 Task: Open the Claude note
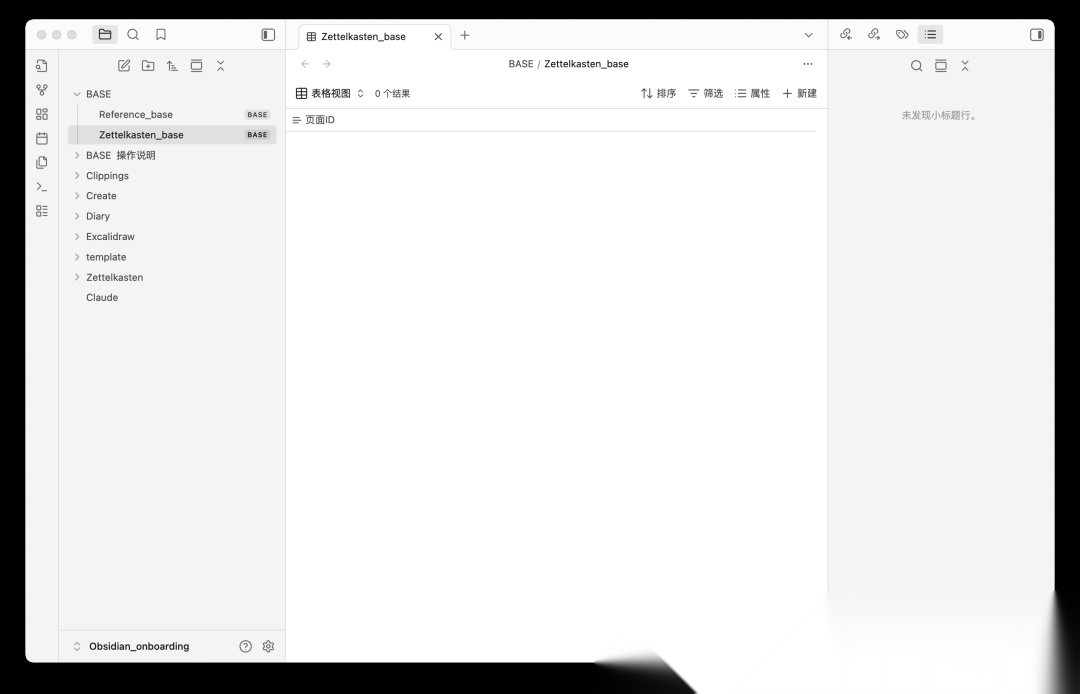click(x=172, y=297)
